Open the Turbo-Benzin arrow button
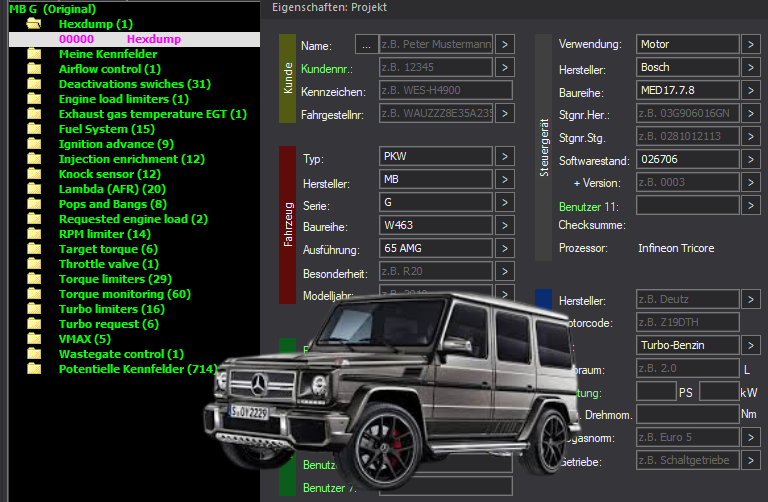 tap(751, 345)
